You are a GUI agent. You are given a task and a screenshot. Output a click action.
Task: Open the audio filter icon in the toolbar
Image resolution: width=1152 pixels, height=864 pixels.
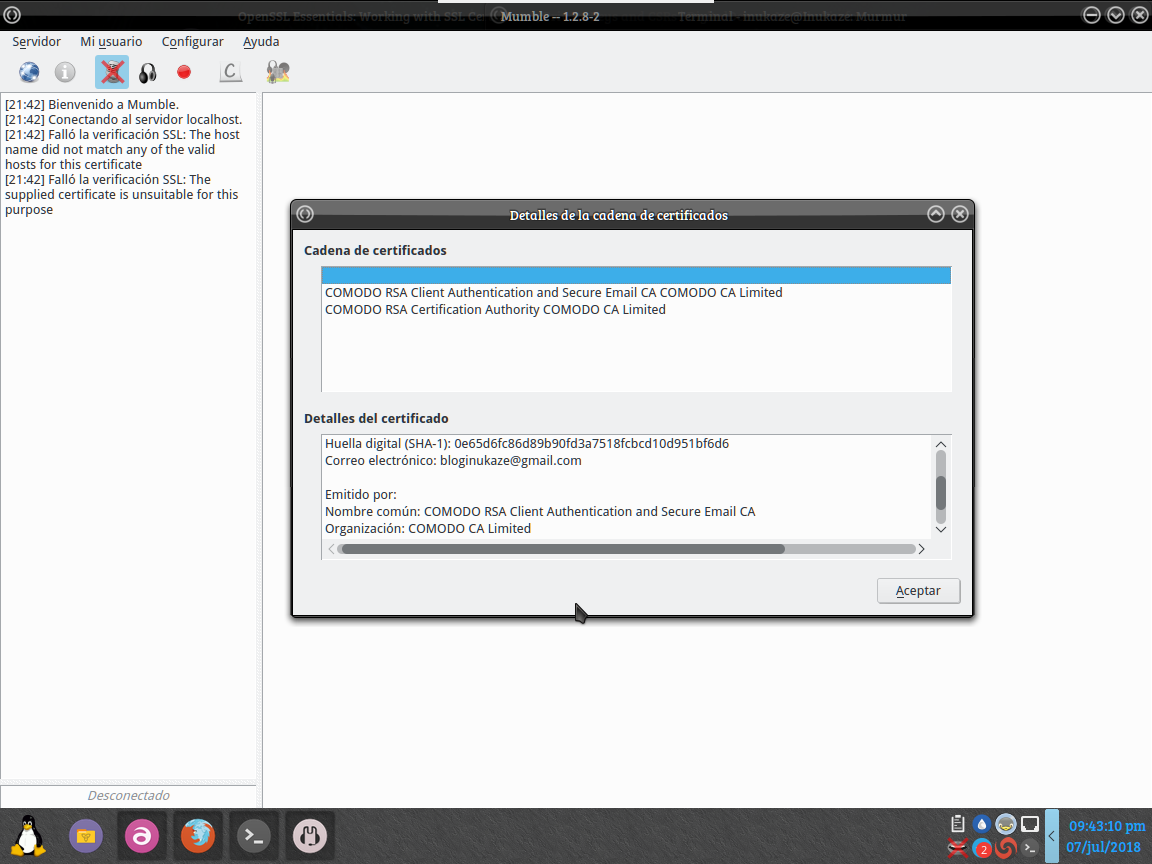tap(278, 72)
